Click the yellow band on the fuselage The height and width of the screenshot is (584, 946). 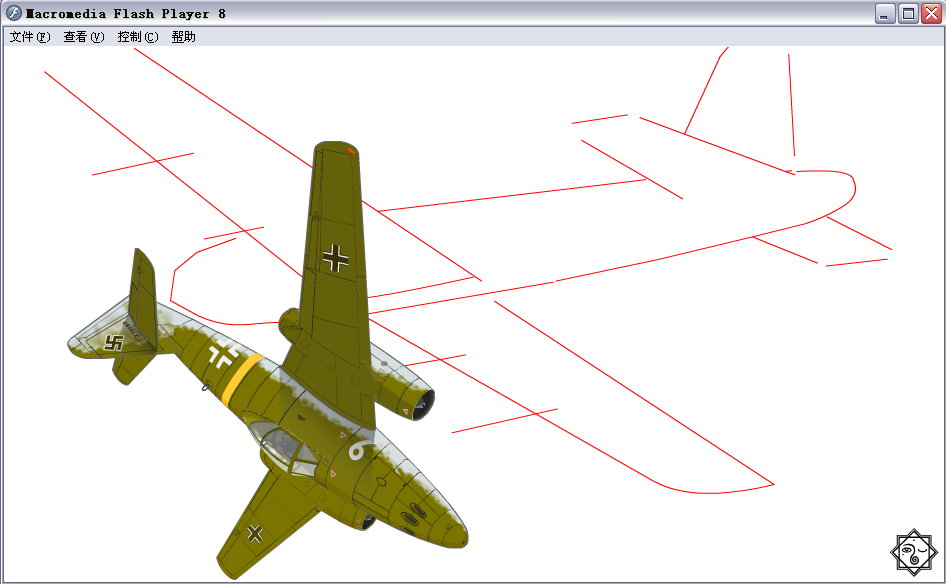click(241, 379)
